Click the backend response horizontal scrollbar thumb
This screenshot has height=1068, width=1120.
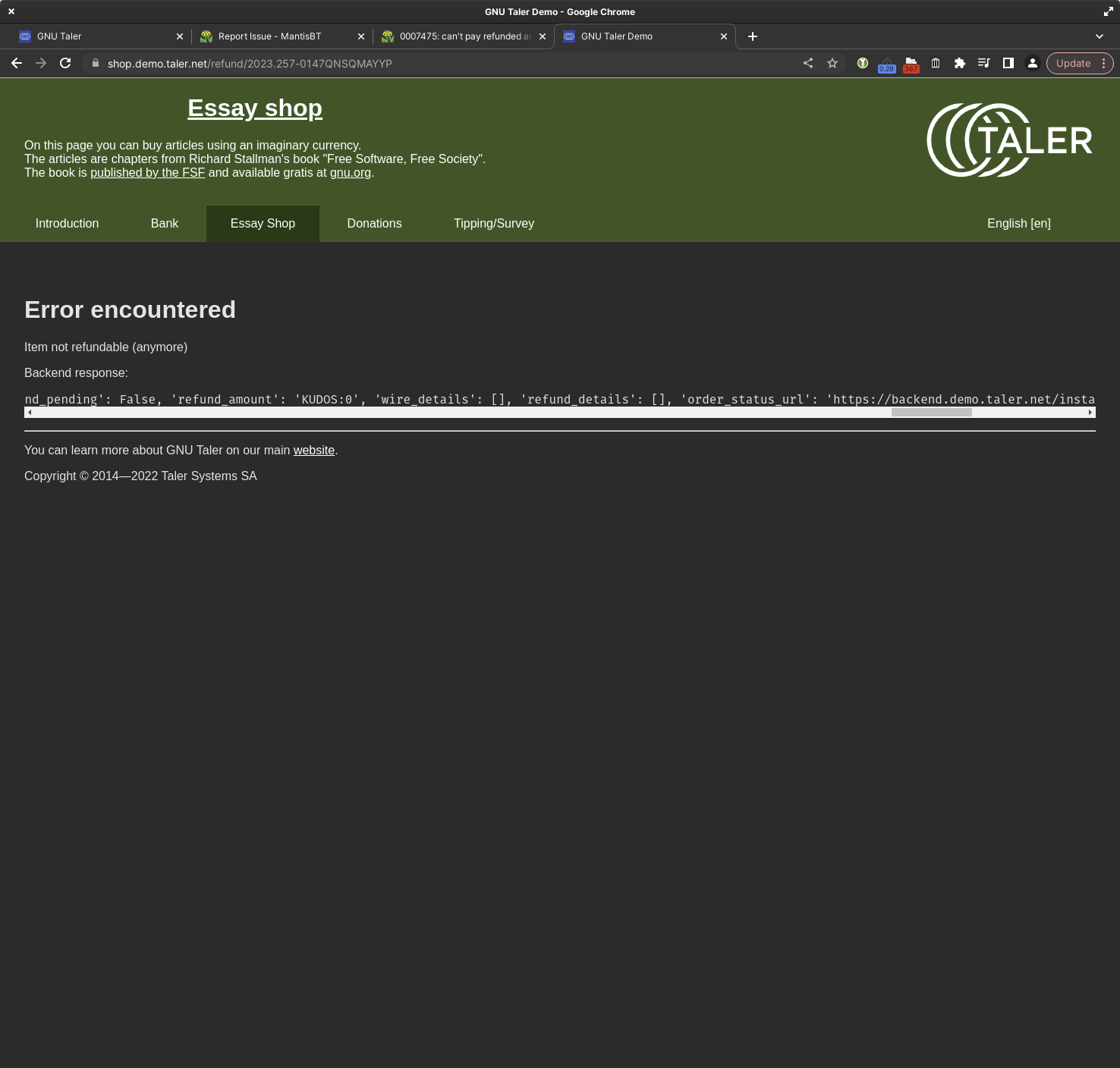click(931, 413)
